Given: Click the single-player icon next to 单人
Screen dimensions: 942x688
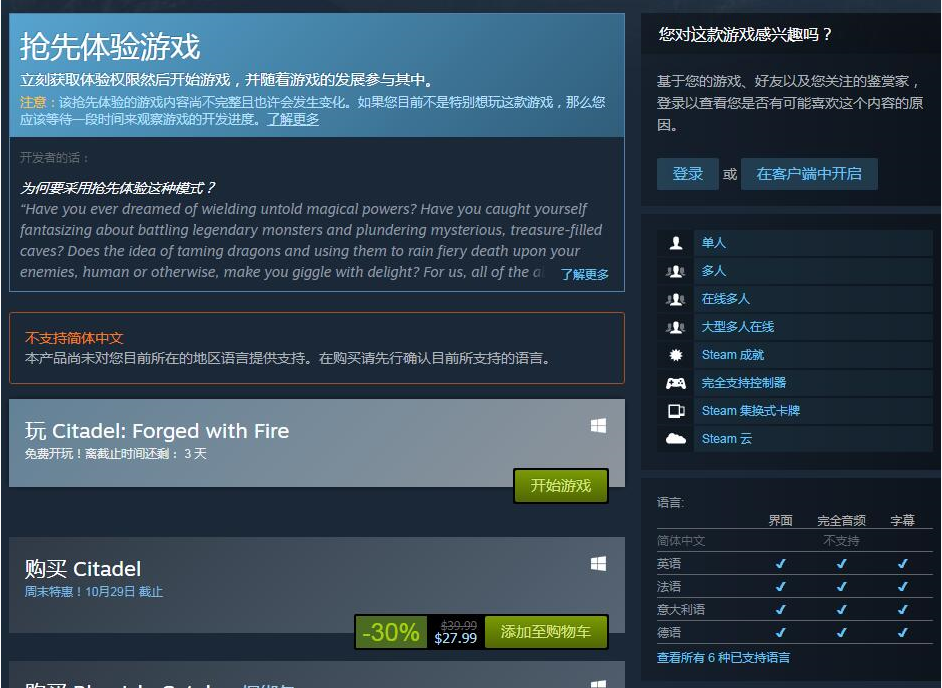Looking at the screenshot, I should click(x=675, y=243).
